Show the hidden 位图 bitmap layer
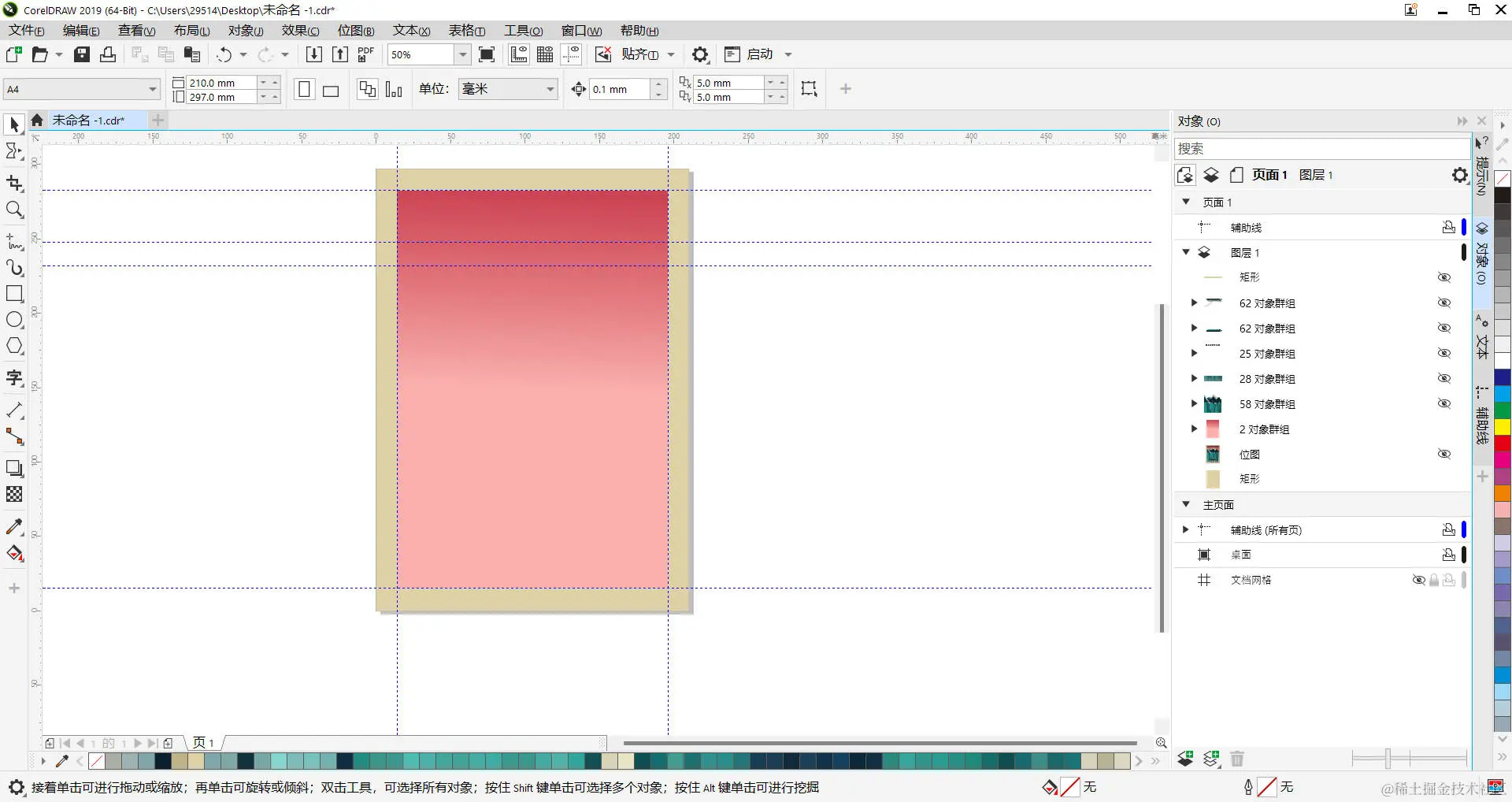 click(x=1444, y=454)
